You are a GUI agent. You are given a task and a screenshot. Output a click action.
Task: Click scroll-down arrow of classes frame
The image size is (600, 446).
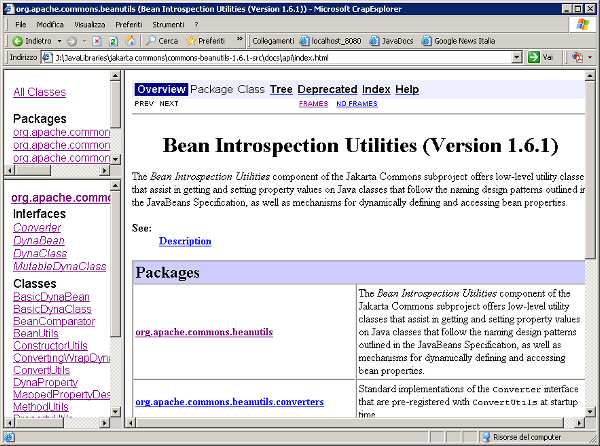point(115,412)
